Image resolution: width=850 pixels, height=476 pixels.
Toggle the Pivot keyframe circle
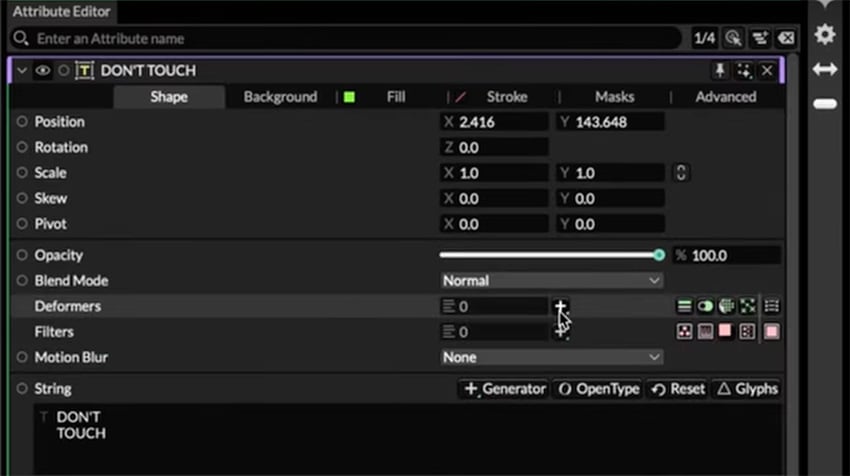click(x=22, y=223)
